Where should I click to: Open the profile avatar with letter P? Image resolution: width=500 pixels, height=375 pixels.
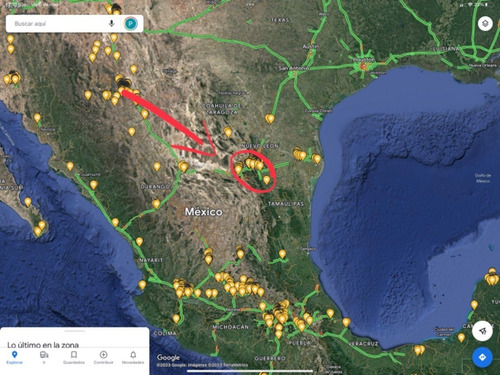(131, 23)
